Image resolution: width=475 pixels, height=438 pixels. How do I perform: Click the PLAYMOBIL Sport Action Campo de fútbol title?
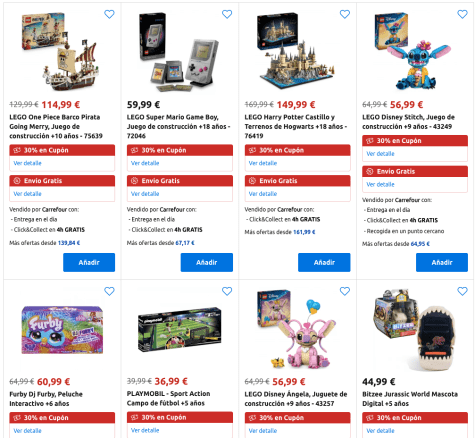tap(168, 398)
